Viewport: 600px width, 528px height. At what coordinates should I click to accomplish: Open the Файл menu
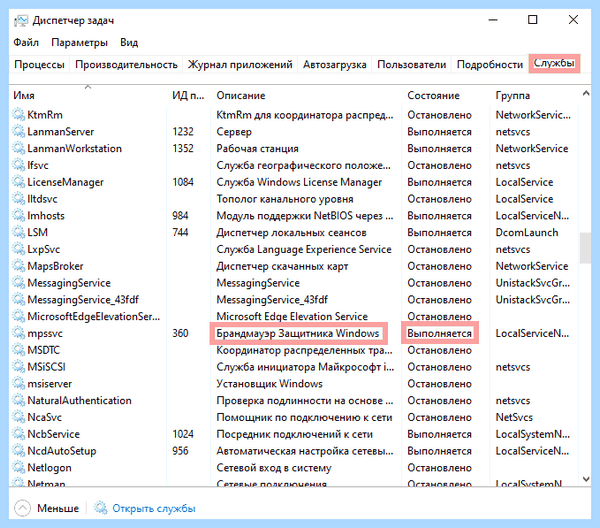coord(26,42)
